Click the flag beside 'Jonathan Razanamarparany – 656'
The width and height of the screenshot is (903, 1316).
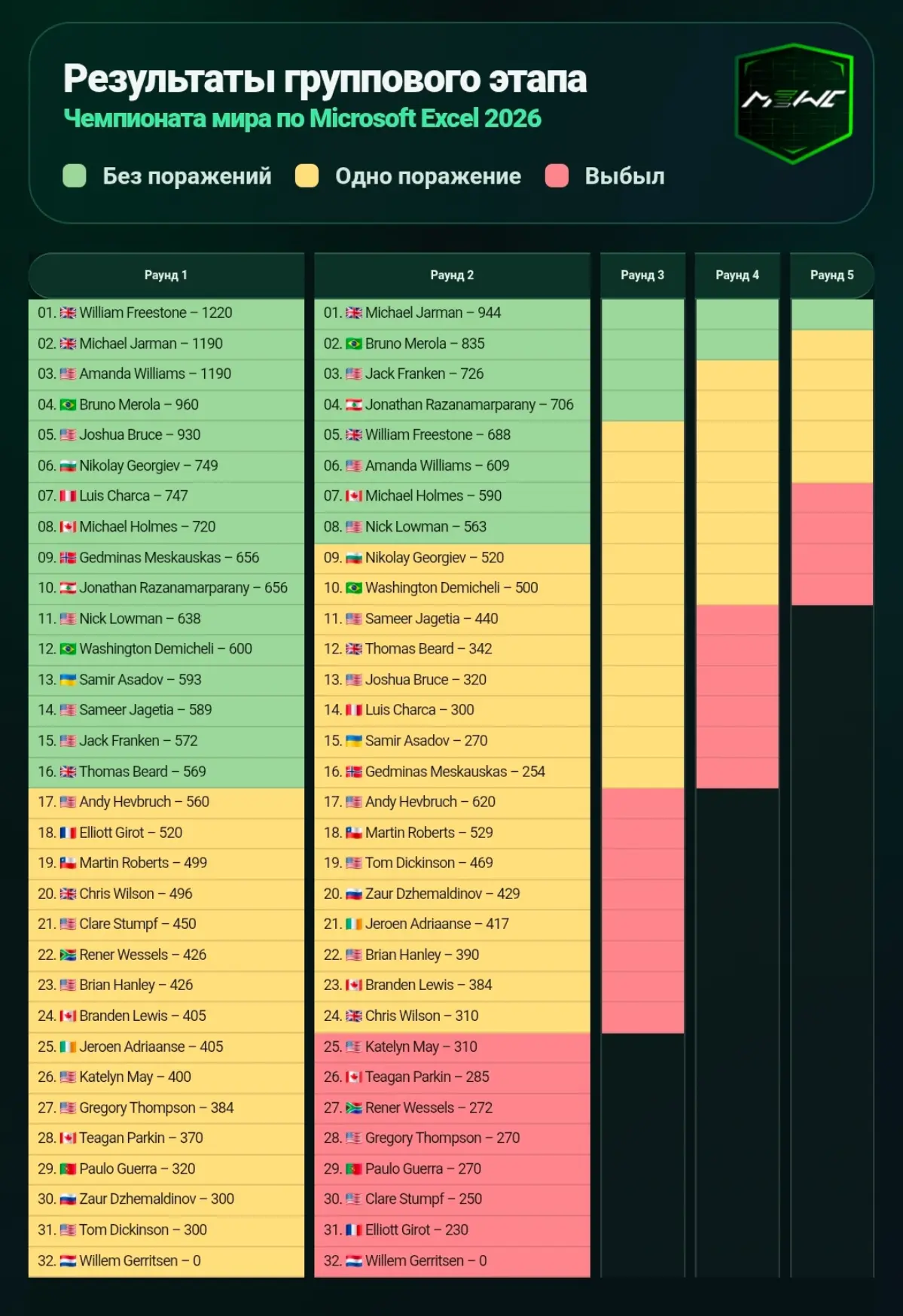(x=68, y=588)
